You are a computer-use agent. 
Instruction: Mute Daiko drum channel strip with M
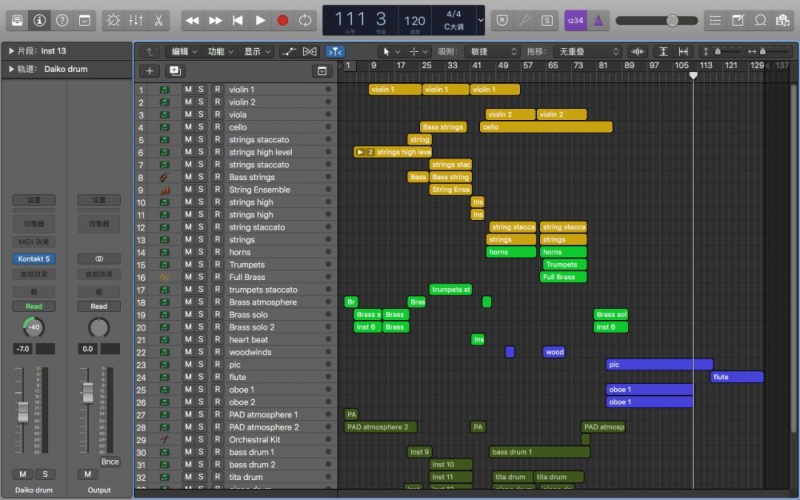coord(22,474)
